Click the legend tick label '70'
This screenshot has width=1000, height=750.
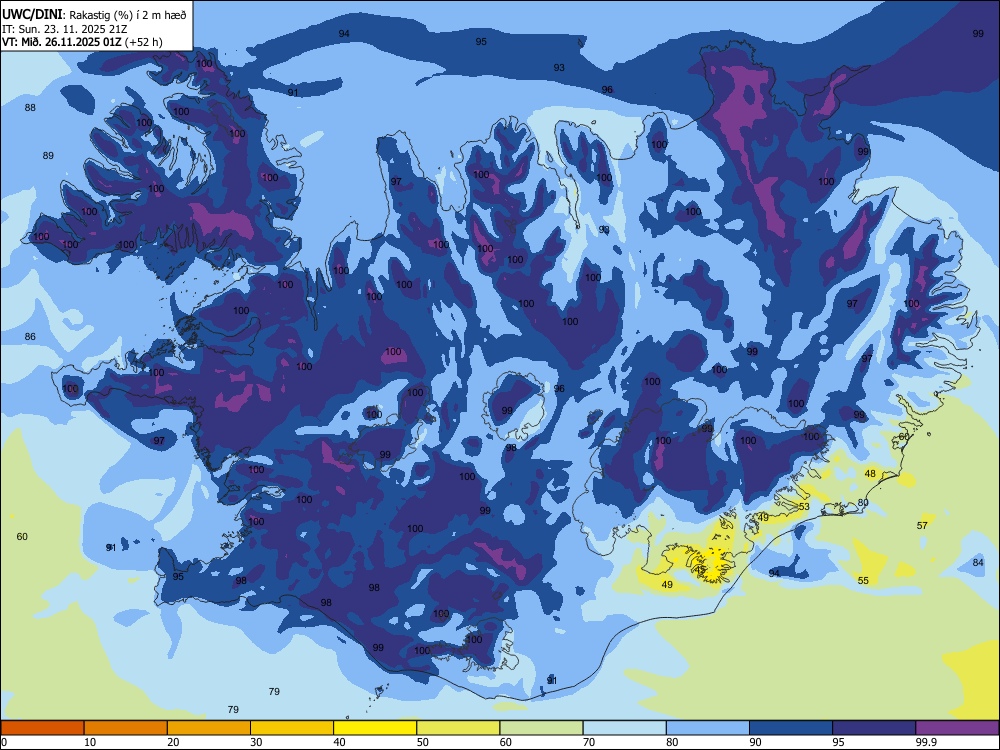(589, 742)
